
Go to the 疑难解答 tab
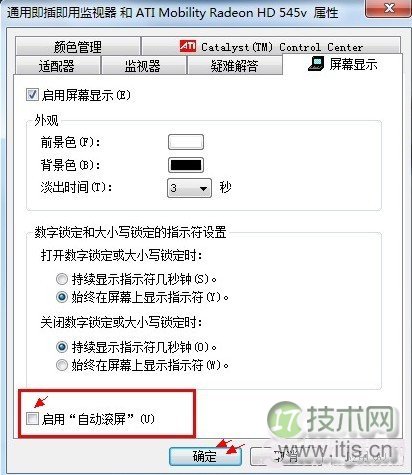click(235, 66)
